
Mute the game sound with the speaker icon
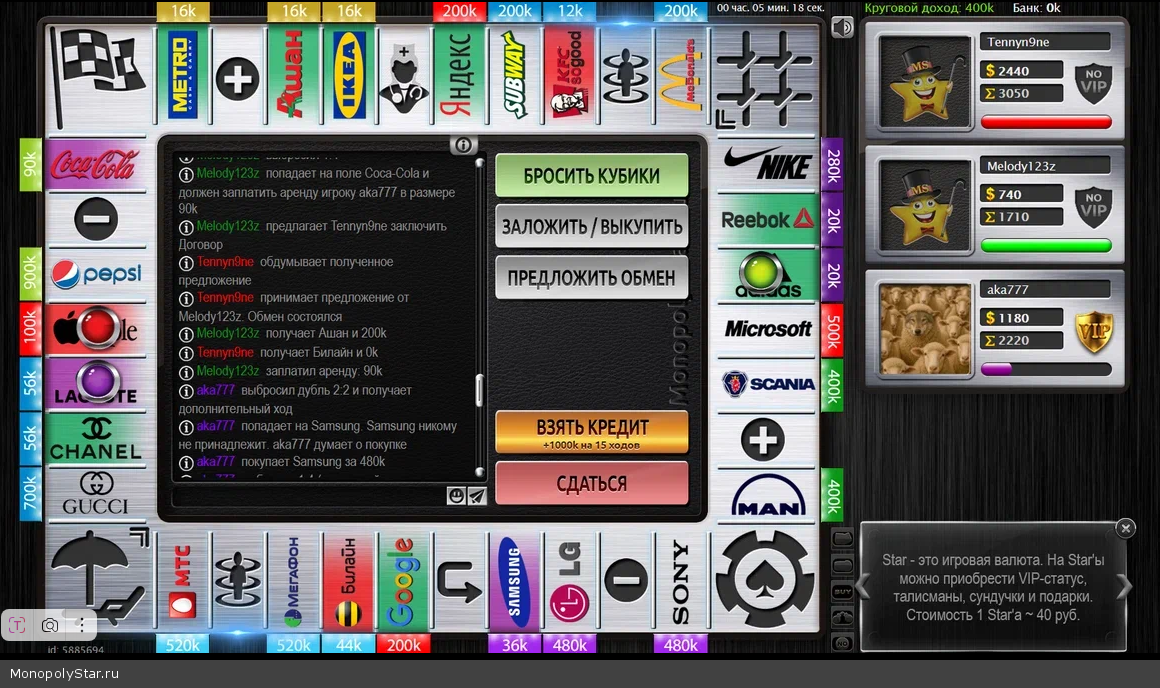(842, 28)
